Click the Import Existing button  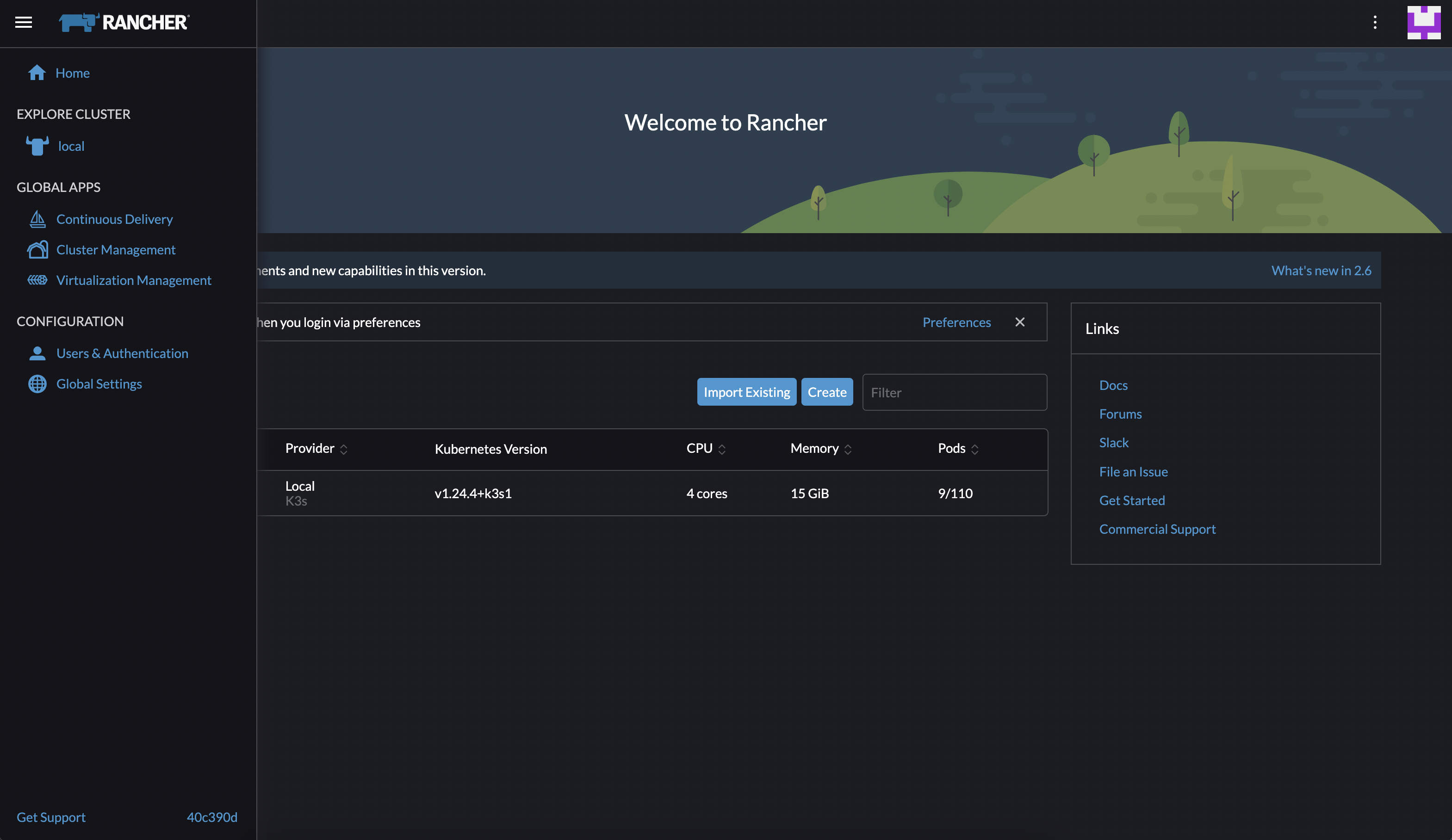746,392
